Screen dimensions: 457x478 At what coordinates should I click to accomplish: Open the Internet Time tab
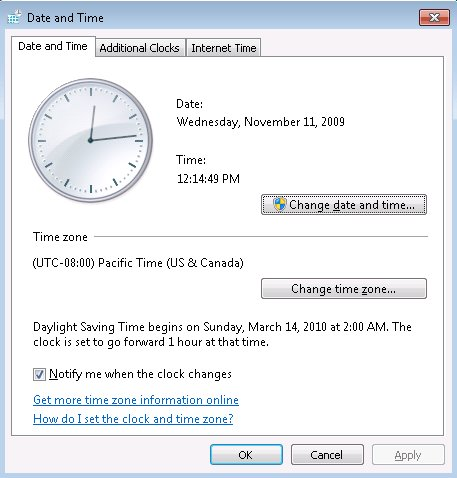pyautogui.click(x=224, y=48)
